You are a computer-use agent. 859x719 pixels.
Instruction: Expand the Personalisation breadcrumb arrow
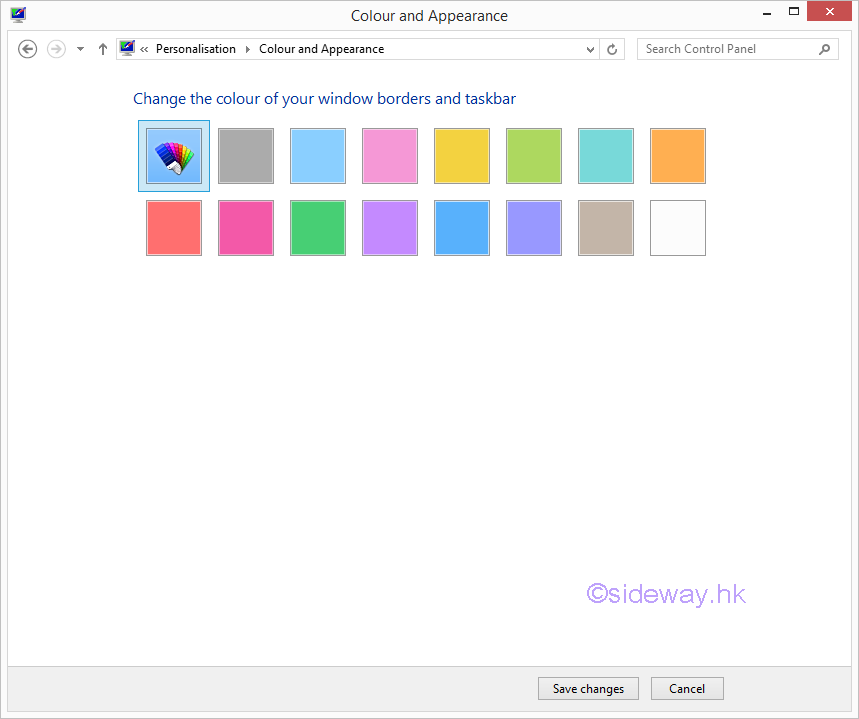(x=248, y=49)
